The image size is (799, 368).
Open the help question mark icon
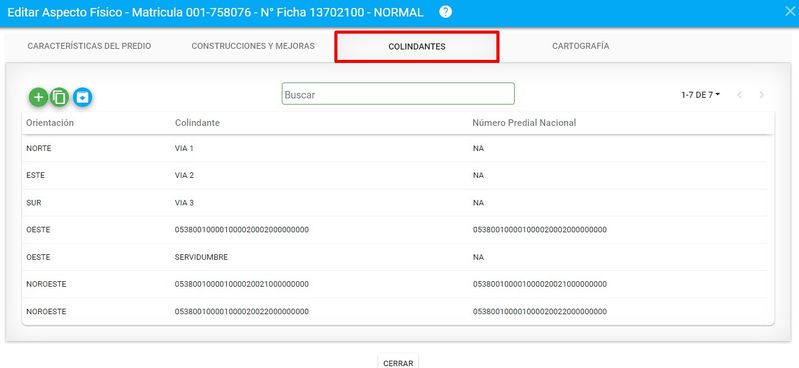445,12
